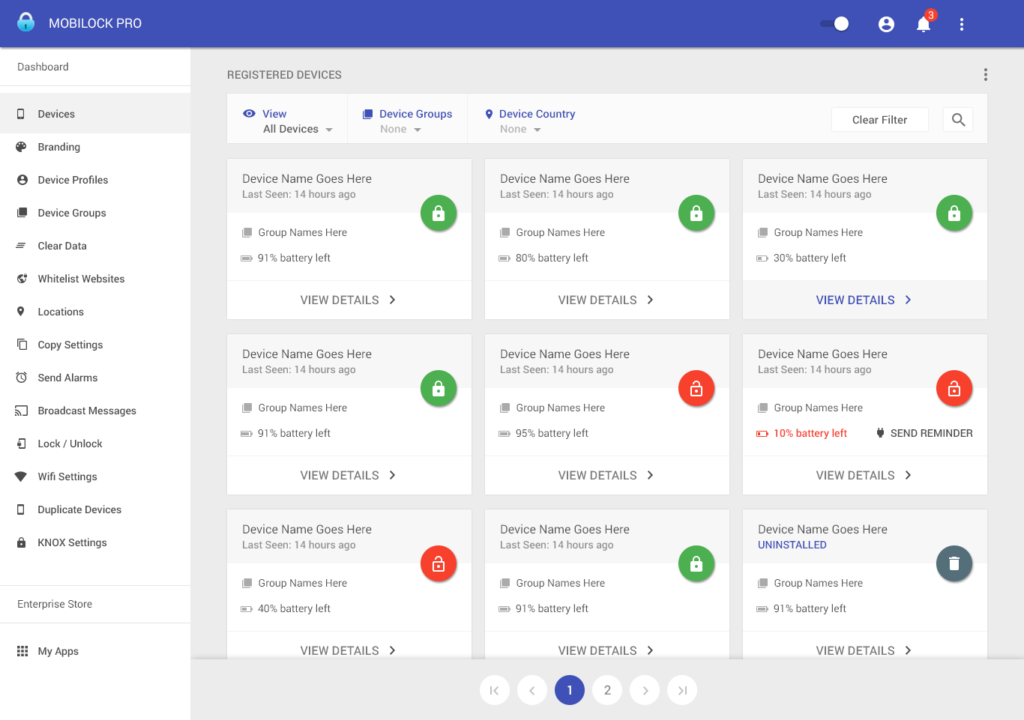Go to page 2 of devices
The width and height of the screenshot is (1024, 720).
tap(607, 690)
